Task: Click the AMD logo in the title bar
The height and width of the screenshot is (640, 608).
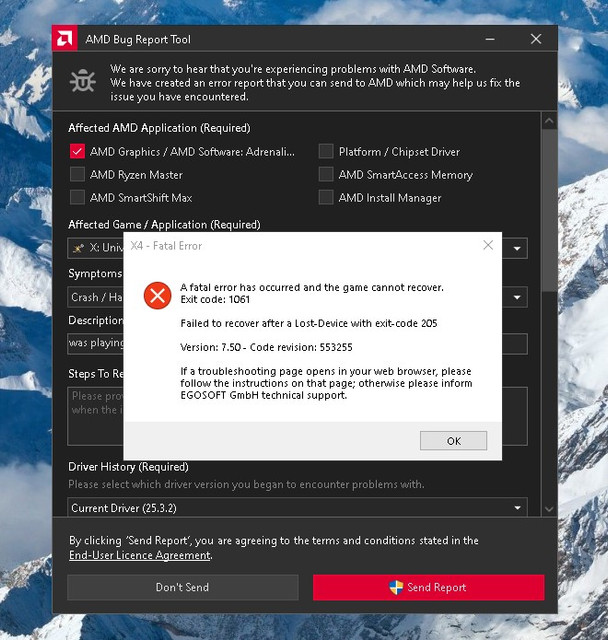Action: pyautogui.click(x=64, y=39)
